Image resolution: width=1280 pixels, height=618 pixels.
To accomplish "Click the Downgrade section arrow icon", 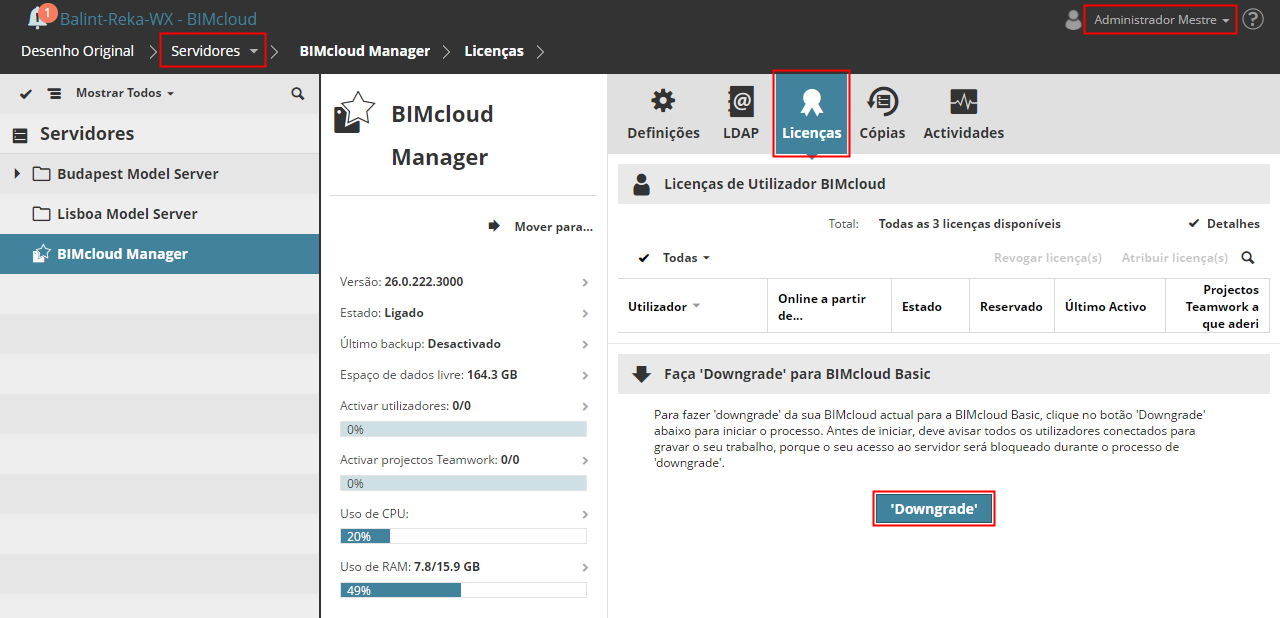I will point(642,374).
